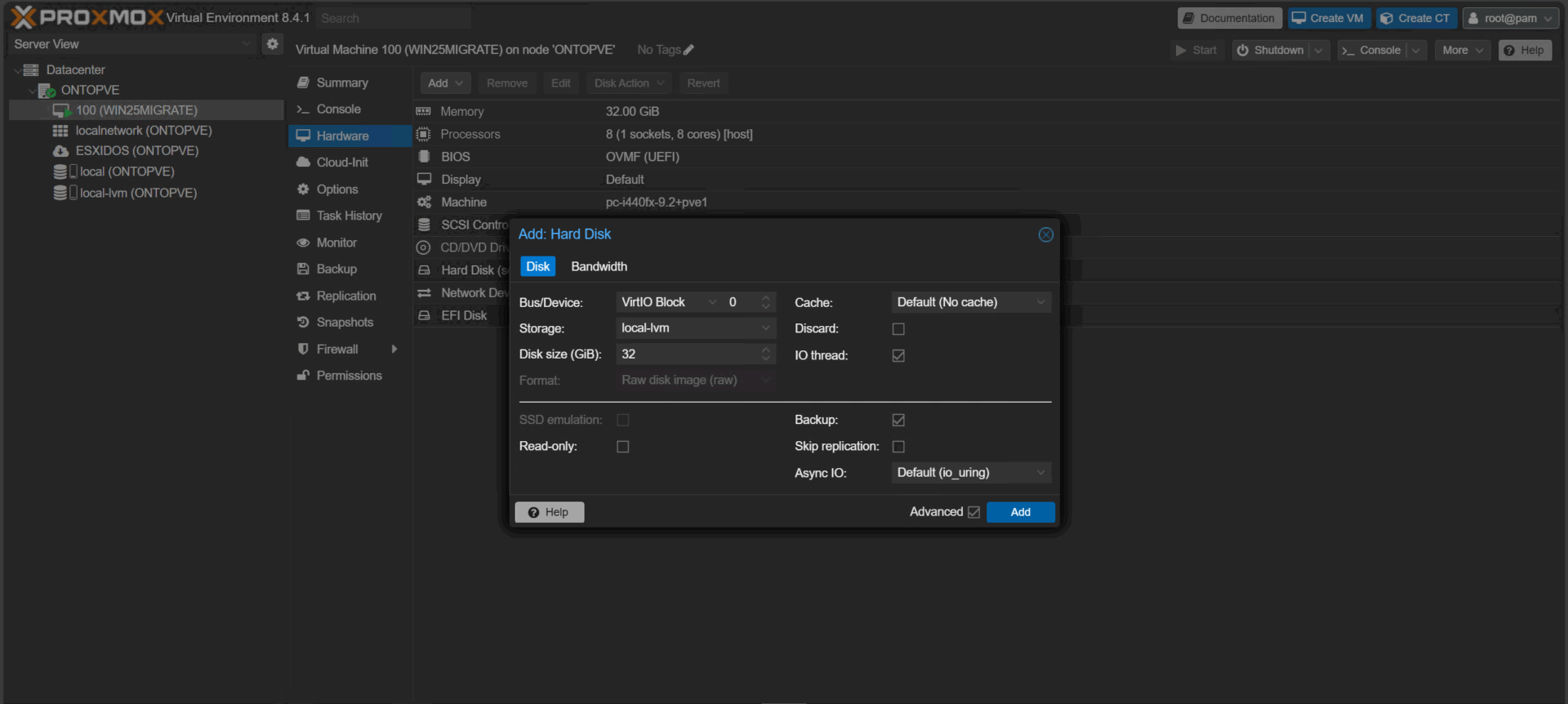Open the root@pam user menu

coord(1510,18)
